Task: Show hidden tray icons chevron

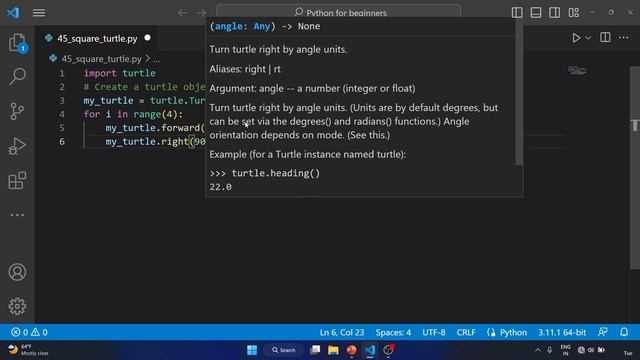Action: [x=538, y=350]
